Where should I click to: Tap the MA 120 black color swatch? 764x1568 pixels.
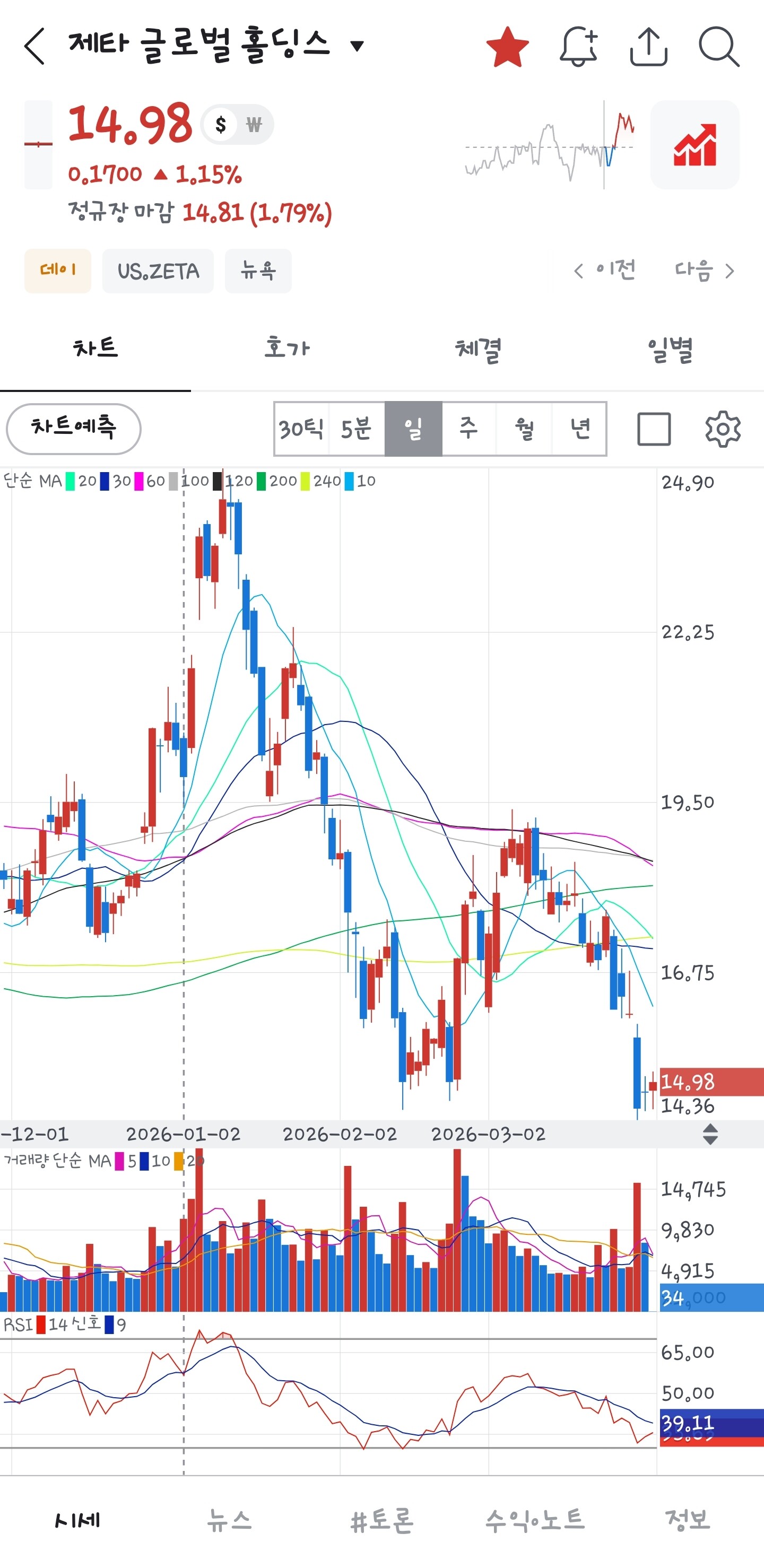coord(218,481)
